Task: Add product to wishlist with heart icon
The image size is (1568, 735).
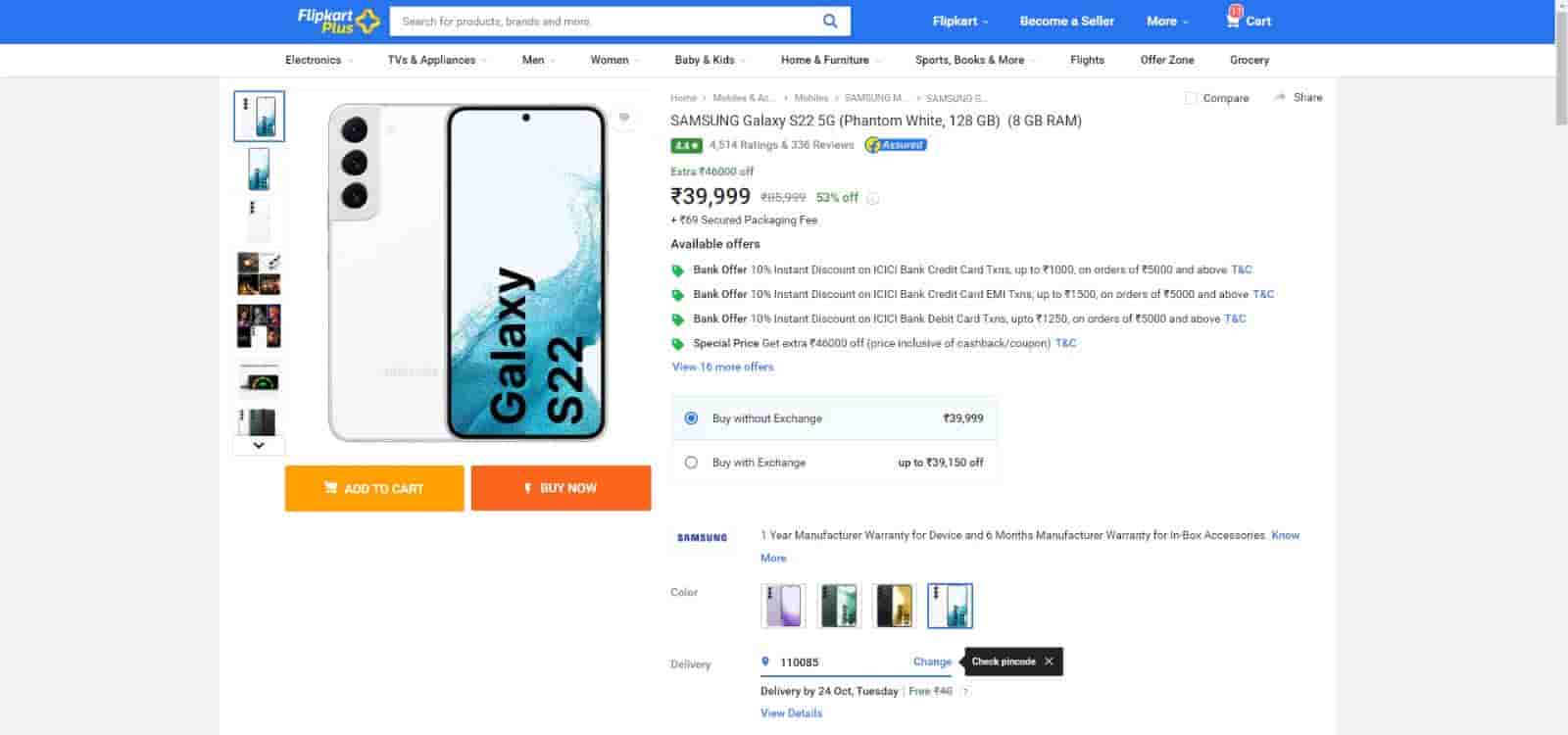Action: [624, 118]
